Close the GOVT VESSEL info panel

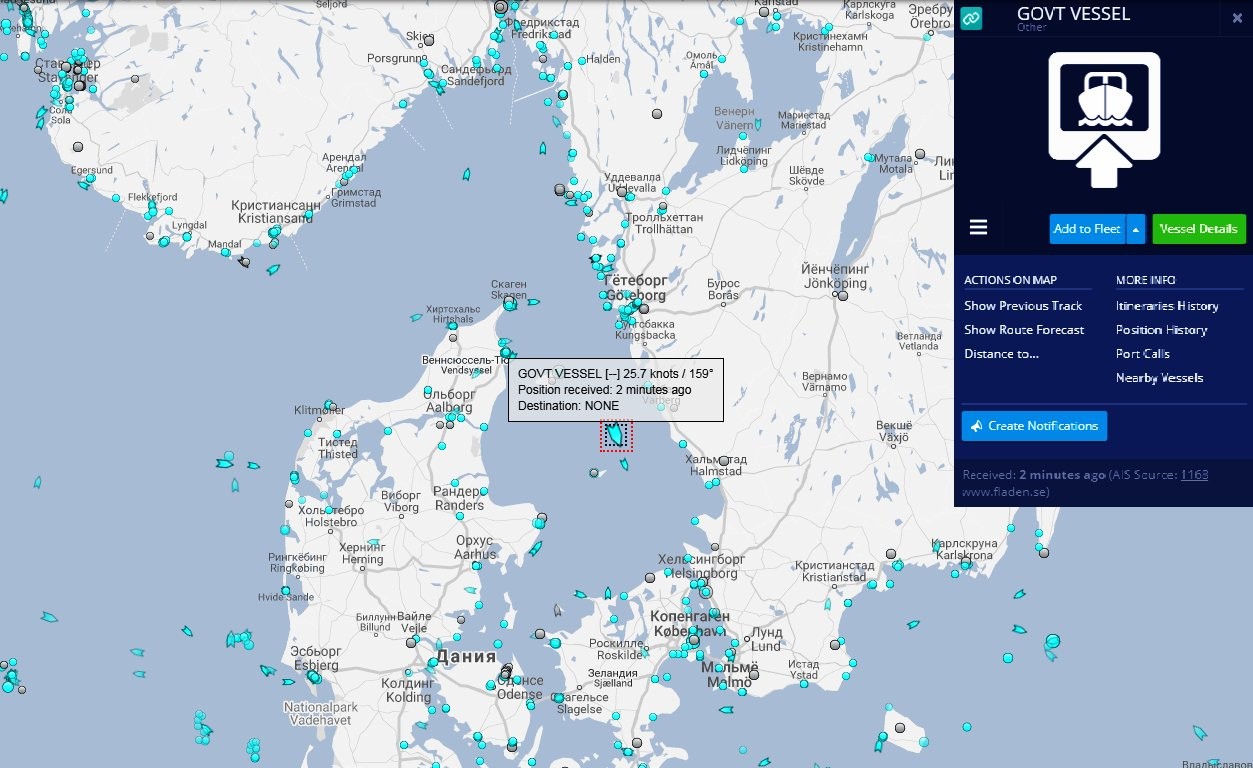tap(1237, 18)
